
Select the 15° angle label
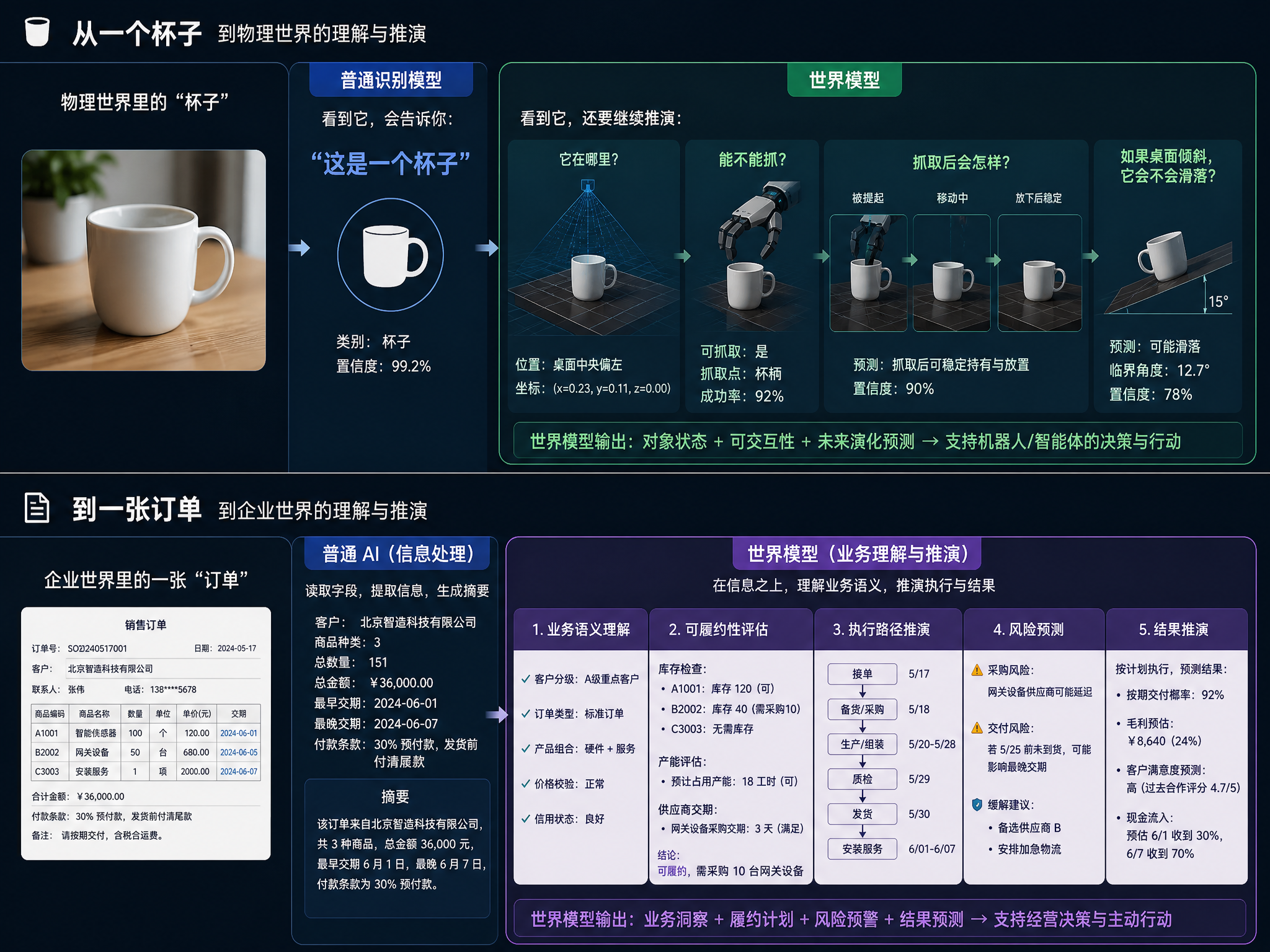(x=1218, y=302)
